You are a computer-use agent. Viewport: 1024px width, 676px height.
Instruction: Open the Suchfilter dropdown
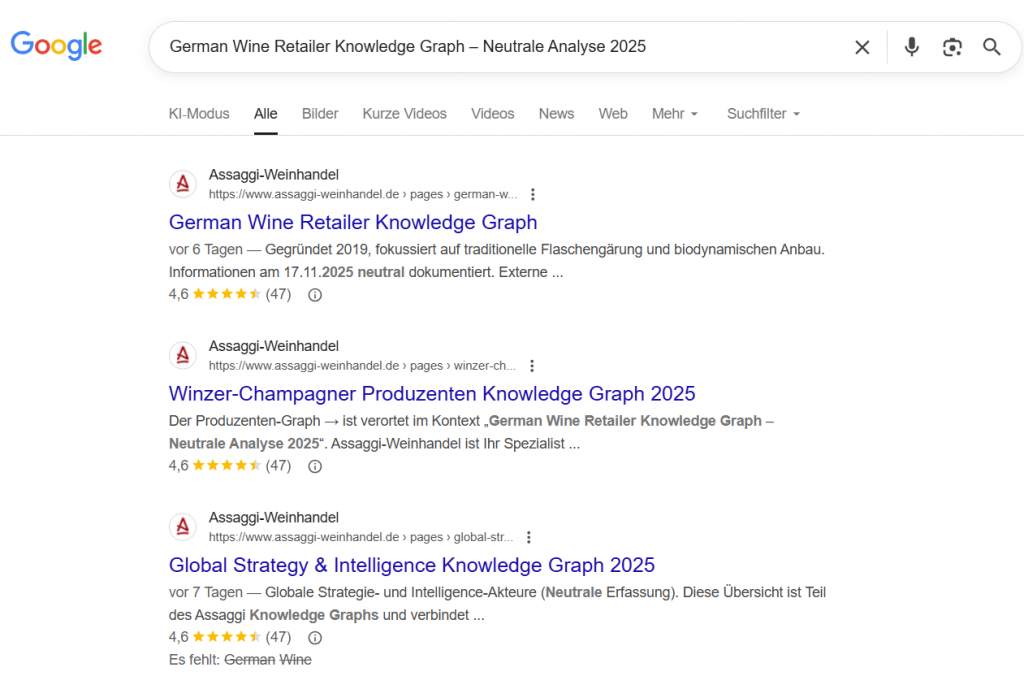[763, 114]
